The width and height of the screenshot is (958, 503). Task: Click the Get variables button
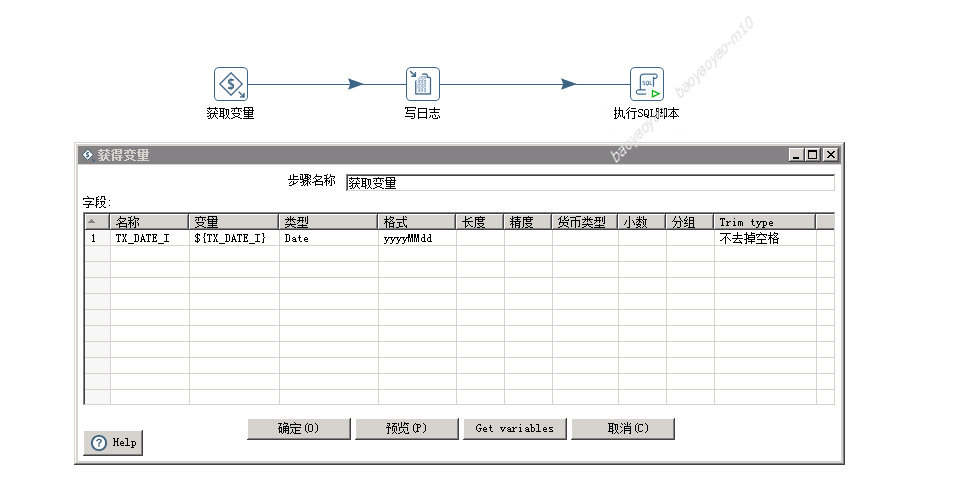[514, 428]
